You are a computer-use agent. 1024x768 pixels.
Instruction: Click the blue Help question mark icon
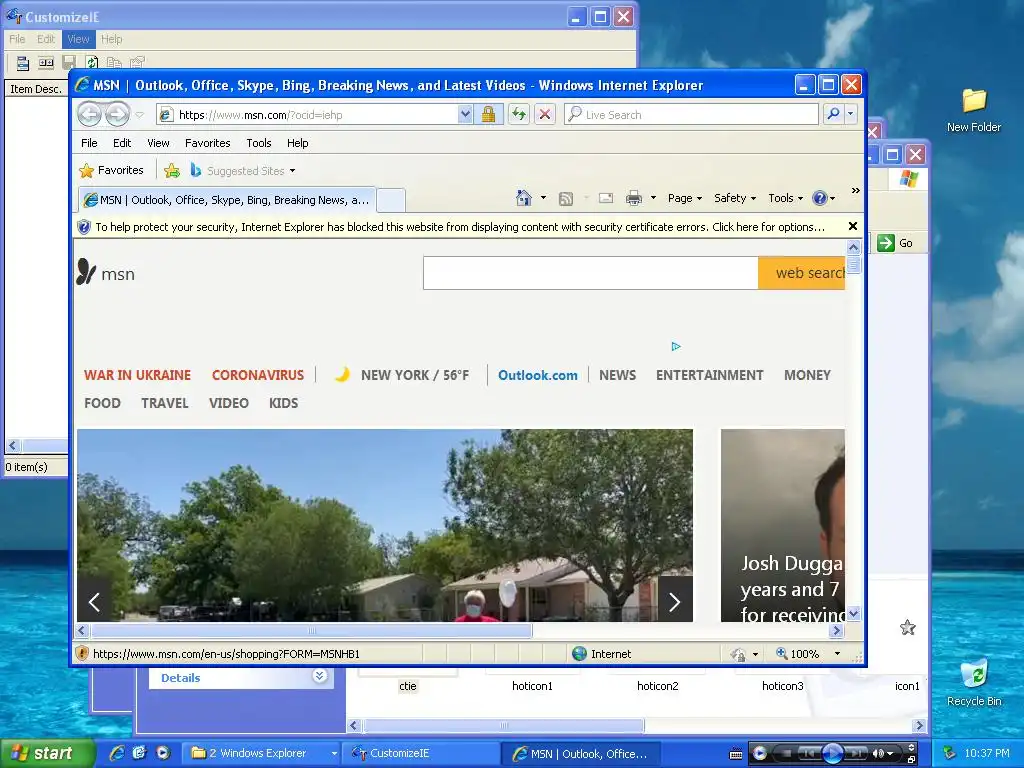(x=820, y=198)
